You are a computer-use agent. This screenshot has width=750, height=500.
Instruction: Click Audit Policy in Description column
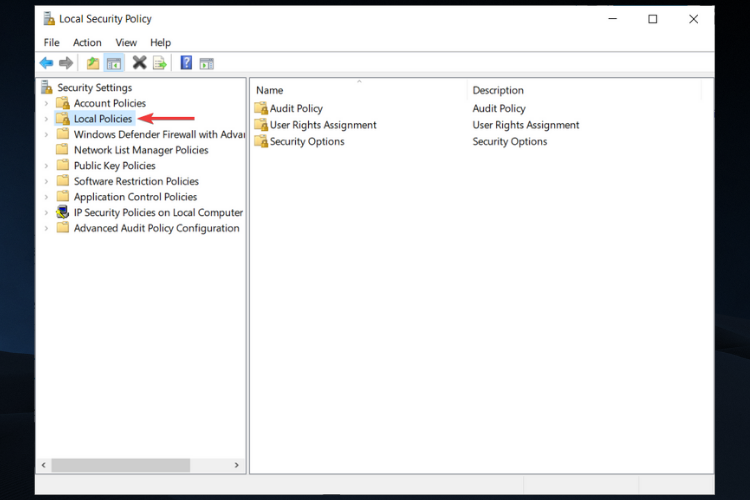click(x=499, y=109)
